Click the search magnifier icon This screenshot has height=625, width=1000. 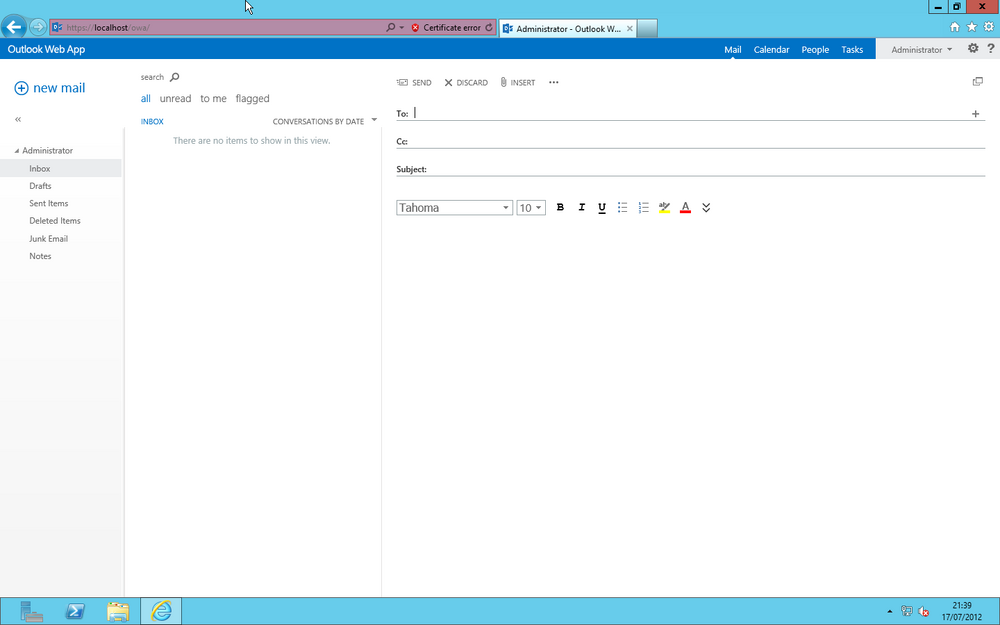click(175, 77)
